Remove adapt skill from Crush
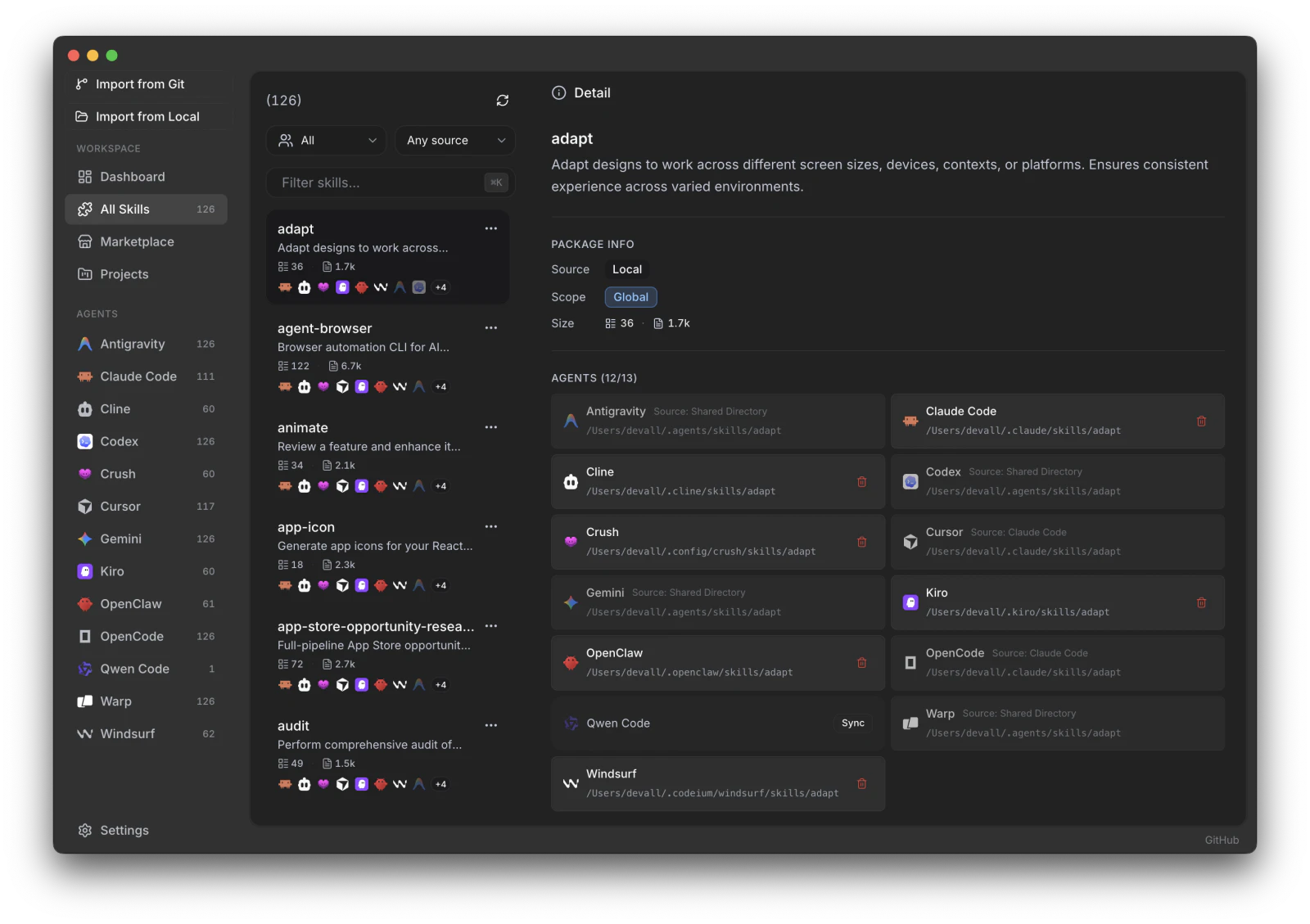The width and height of the screenshot is (1310, 924). click(x=861, y=542)
